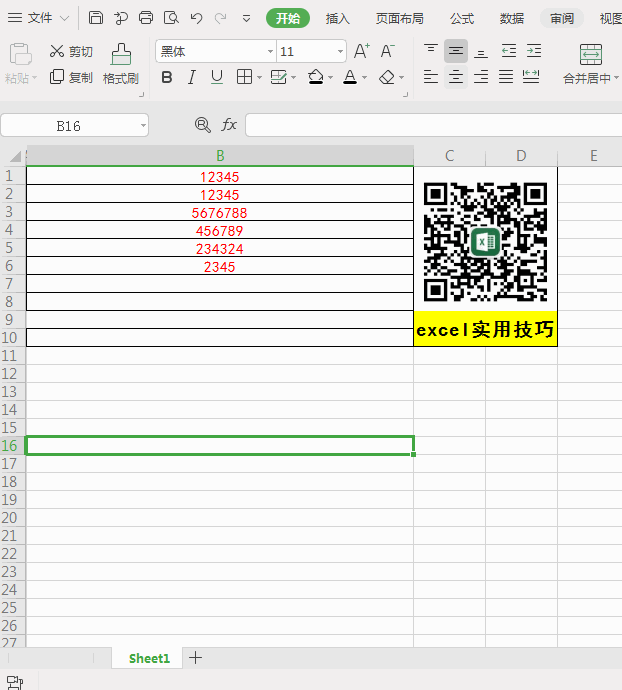Image resolution: width=622 pixels, height=690 pixels.
Task: Align text to top
Action: [x=431, y=51]
